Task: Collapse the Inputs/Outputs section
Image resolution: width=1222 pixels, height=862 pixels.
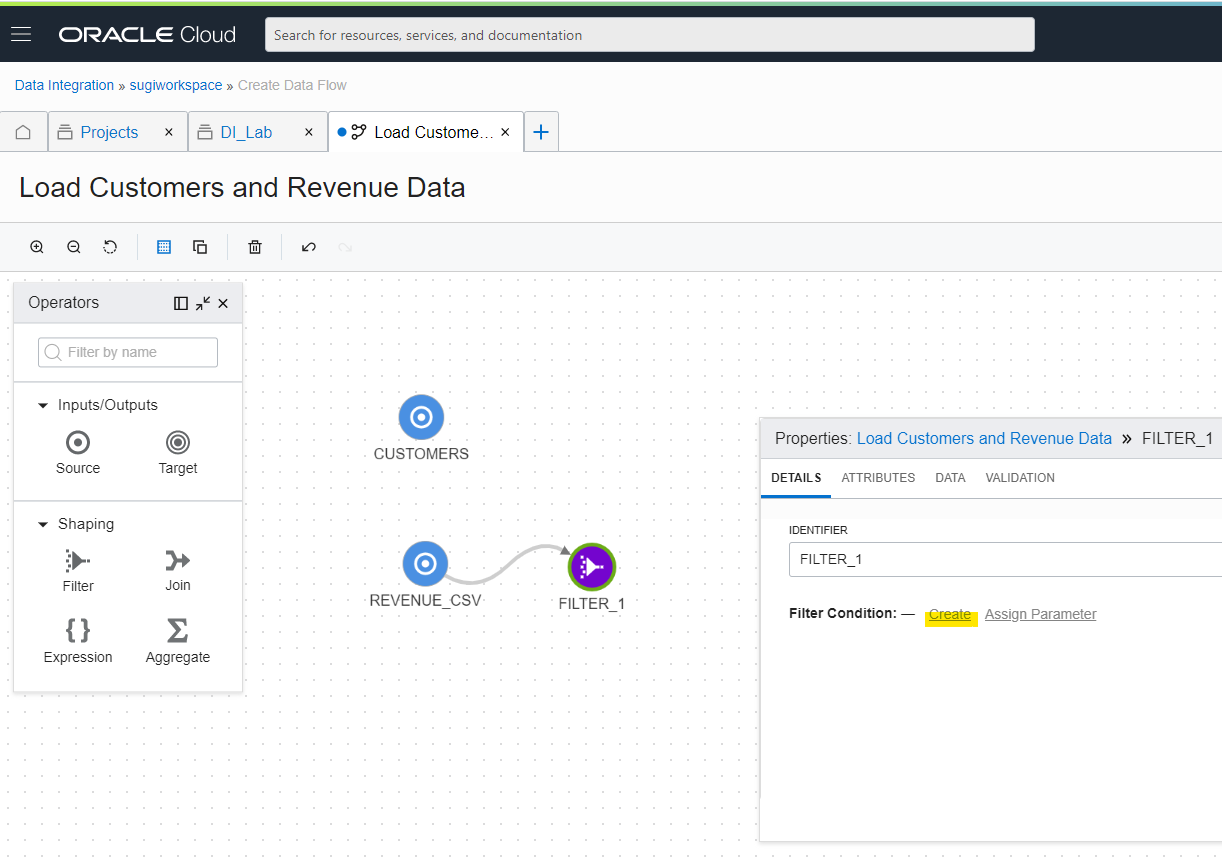Action: (43, 406)
